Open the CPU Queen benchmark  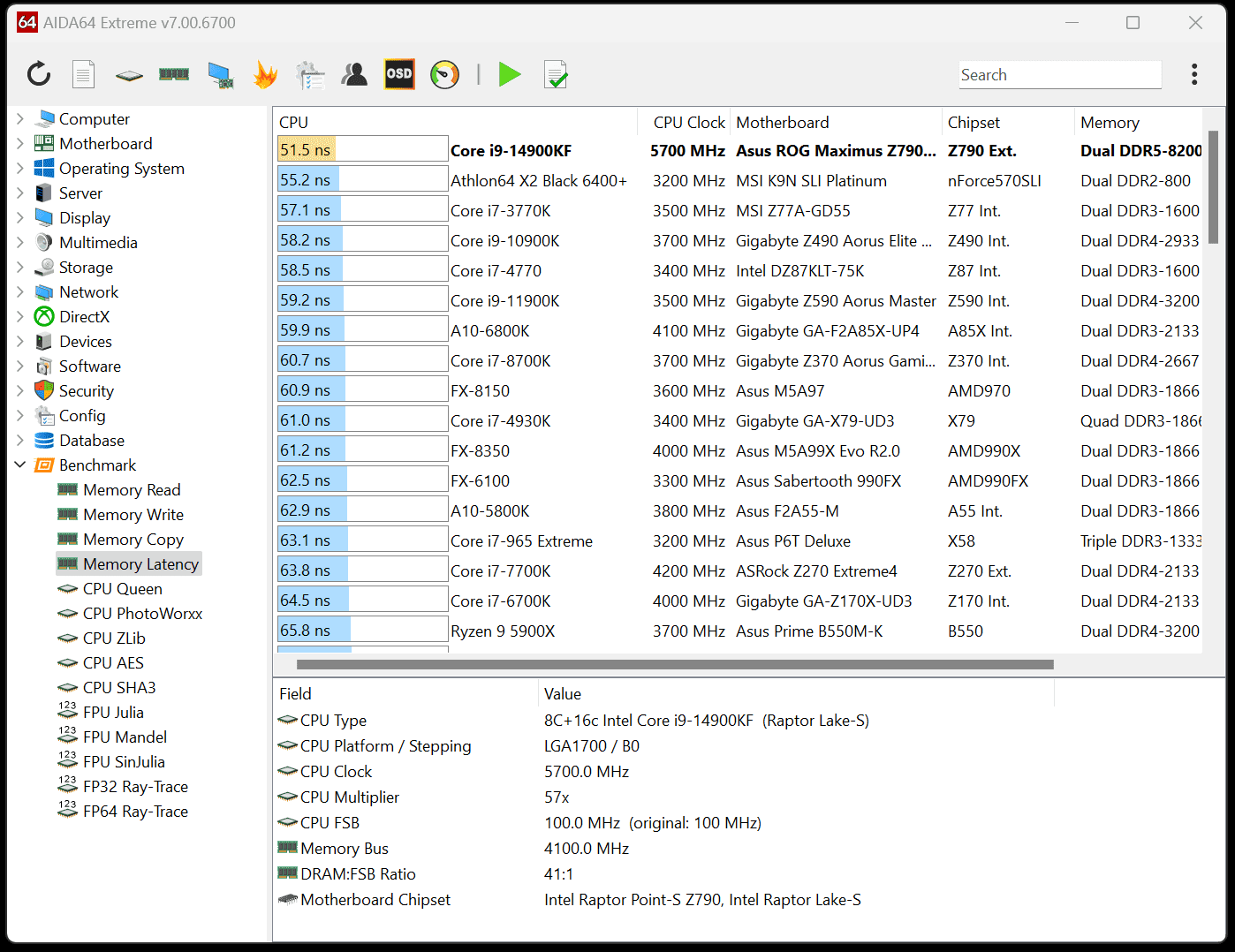123,588
